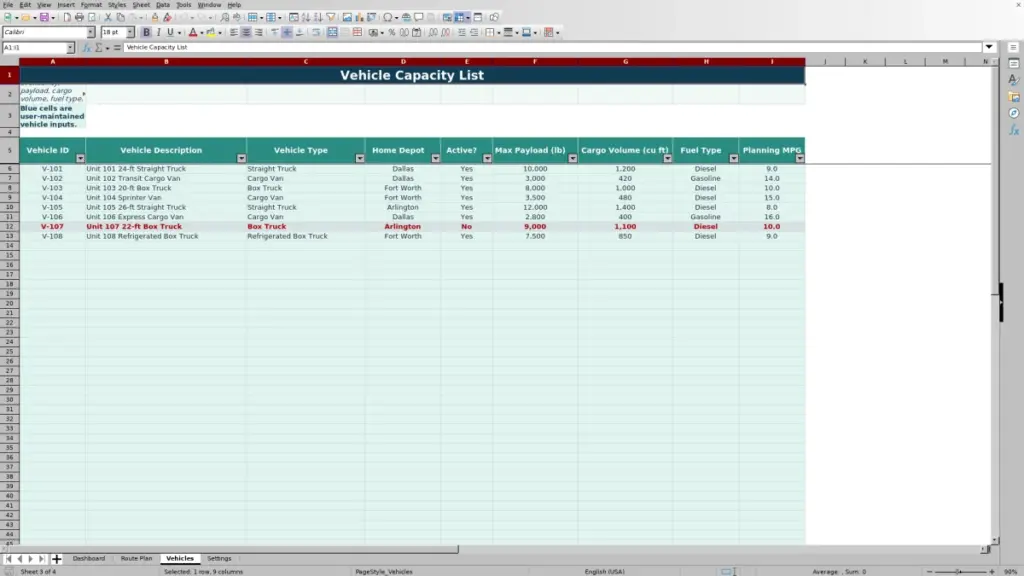
Task: Click the Save document icon
Action: pos(44,18)
